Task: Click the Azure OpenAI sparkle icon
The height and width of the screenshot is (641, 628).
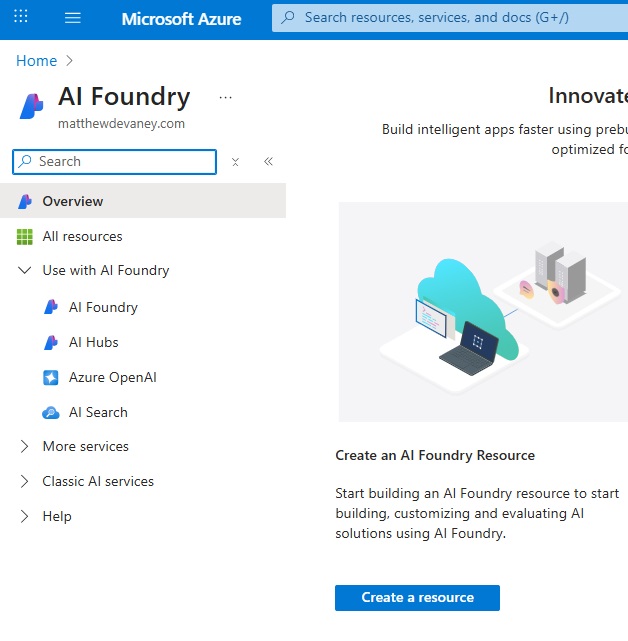Action: pos(51,377)
